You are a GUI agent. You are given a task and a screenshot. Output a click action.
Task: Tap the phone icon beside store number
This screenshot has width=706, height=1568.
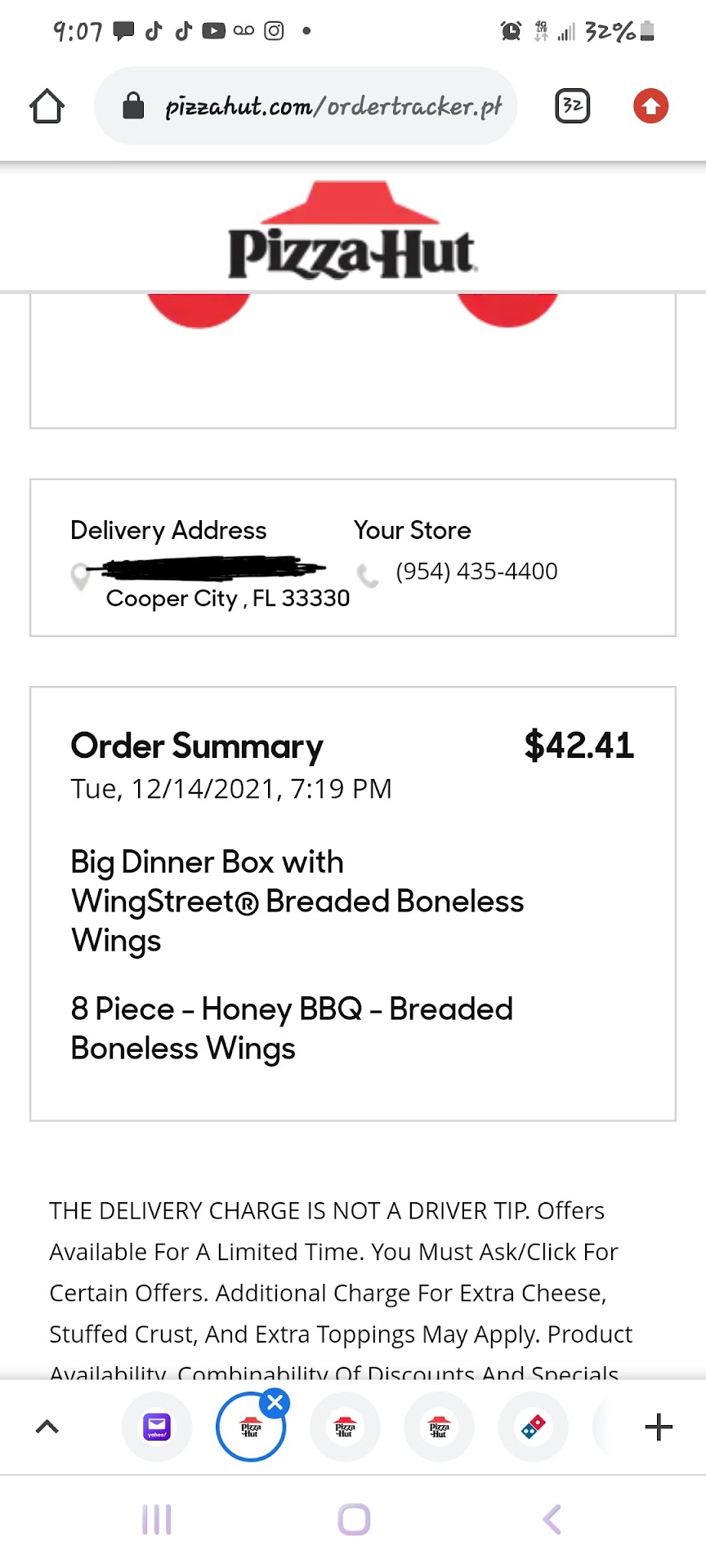coord(369,576)
